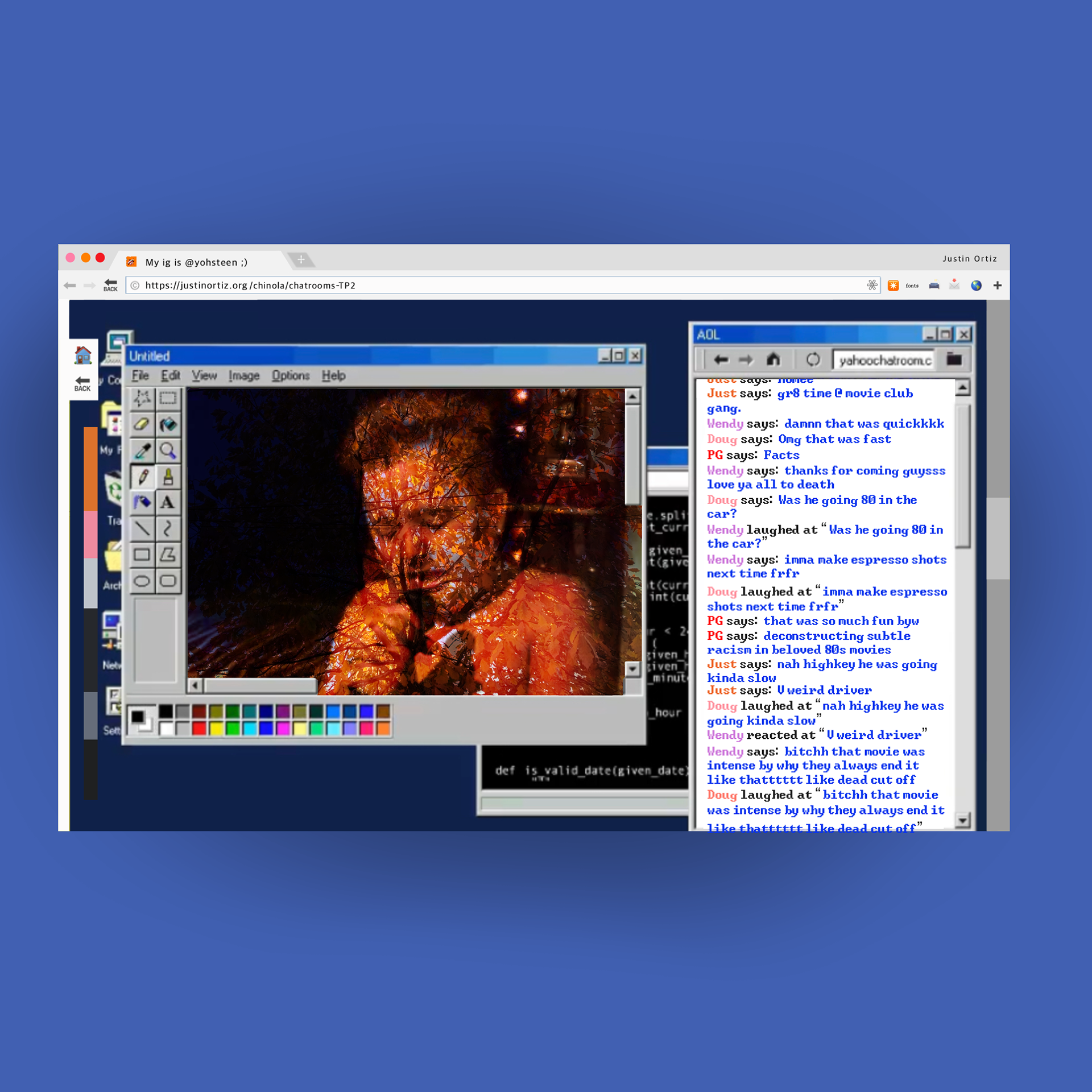Open the Image menu in Paint

coord(243,375)
